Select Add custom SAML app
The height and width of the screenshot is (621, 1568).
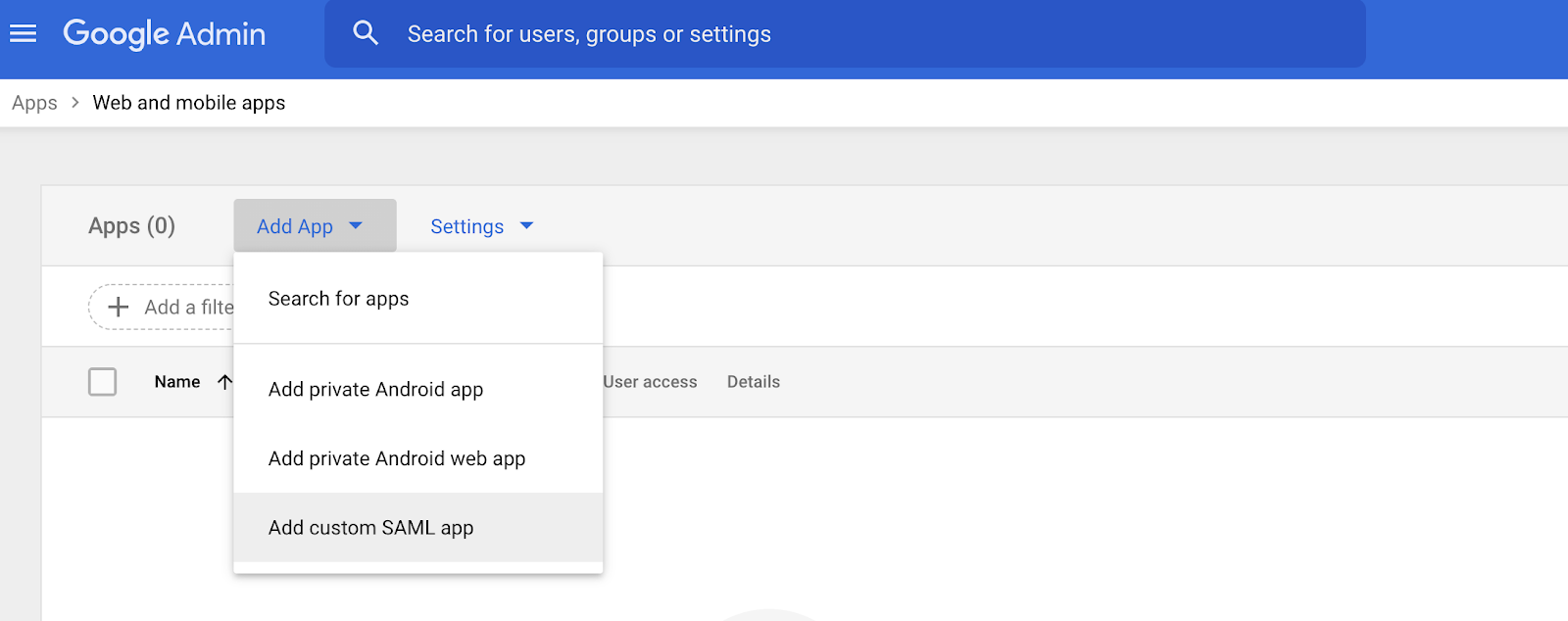coord(417,527)
